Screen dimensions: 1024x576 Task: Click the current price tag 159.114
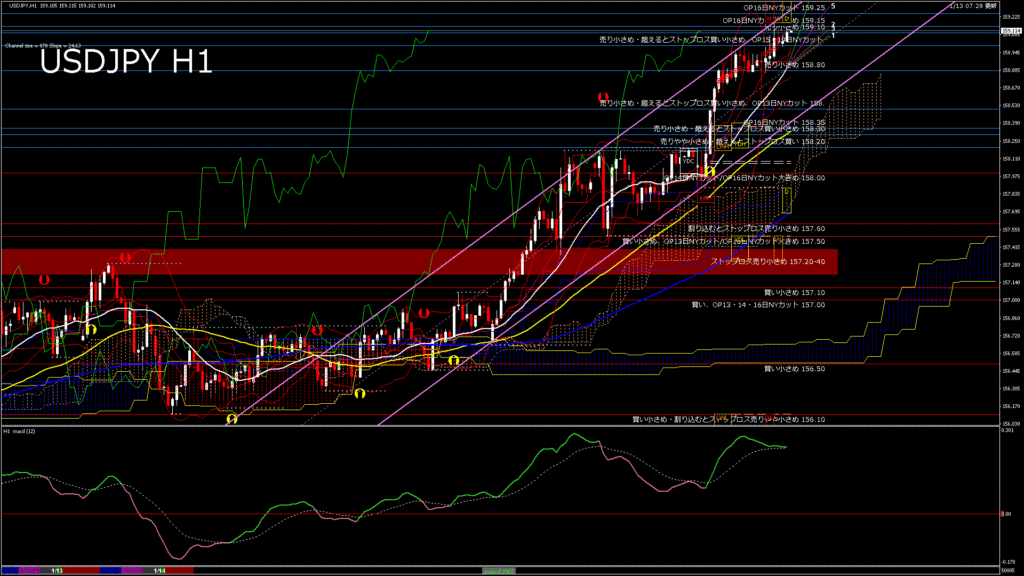(x=1011, y=31)
